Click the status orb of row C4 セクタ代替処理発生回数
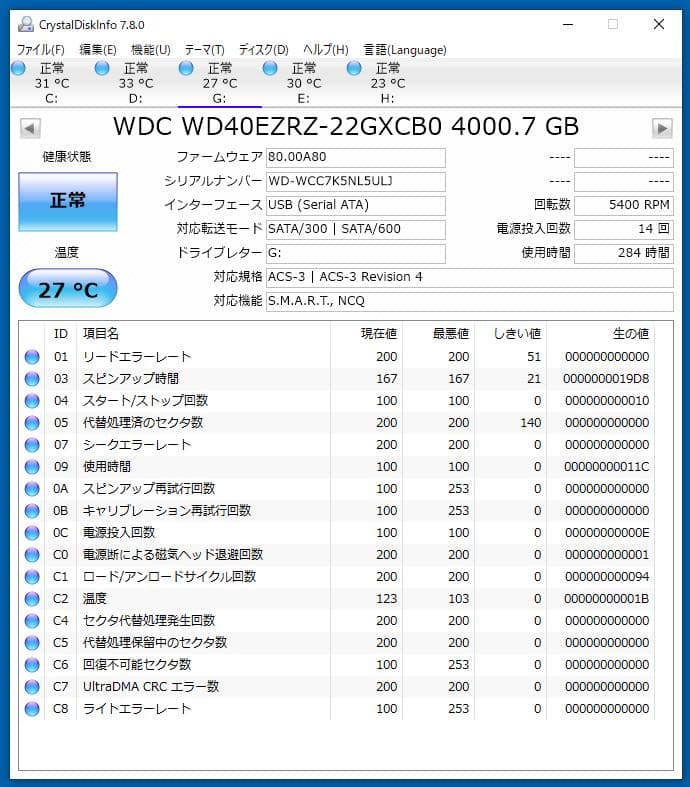This screenshot has width=690, height=787. pyautogui.click(x=32, y=621)
